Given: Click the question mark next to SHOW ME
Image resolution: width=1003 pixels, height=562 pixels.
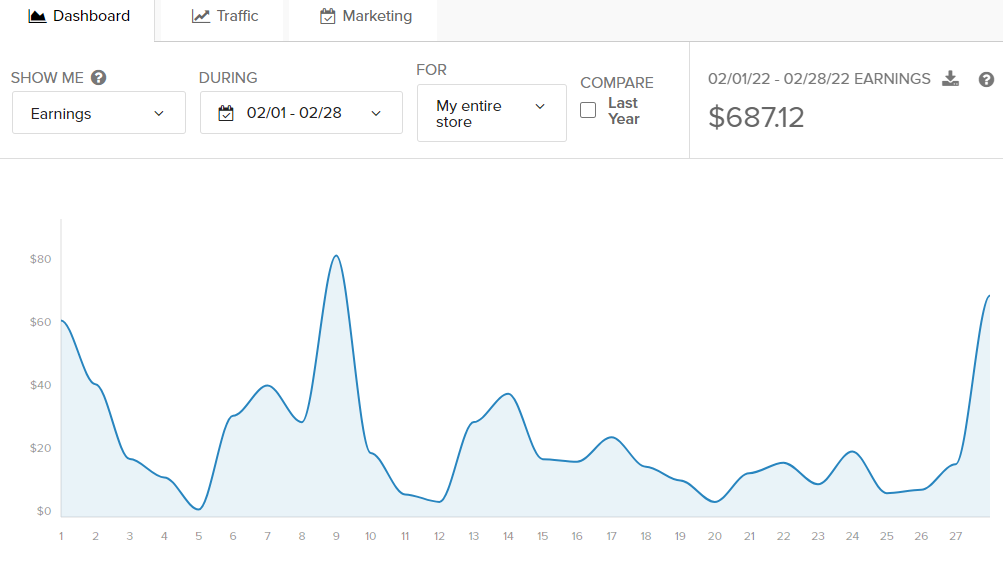Looking at the screenshot, I should click(98, 78).
